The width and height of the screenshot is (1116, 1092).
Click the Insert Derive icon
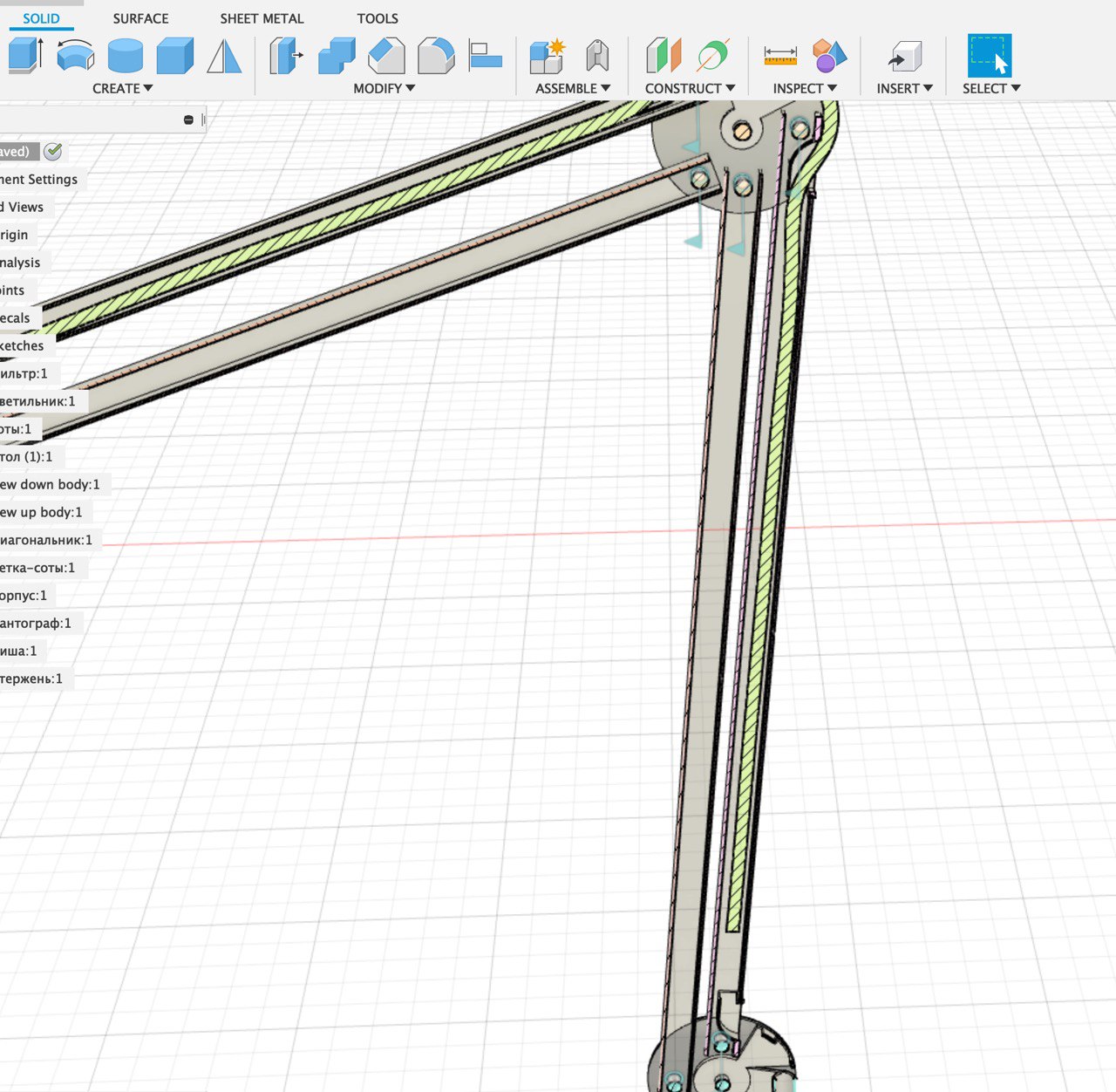pos(904,57)
